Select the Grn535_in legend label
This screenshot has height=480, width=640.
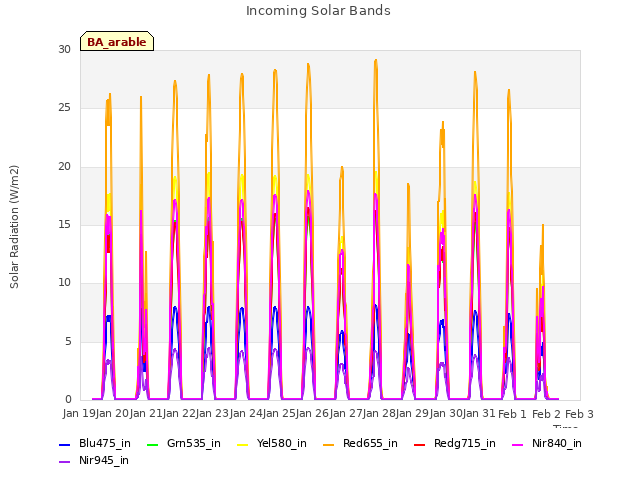click(194, 444)
